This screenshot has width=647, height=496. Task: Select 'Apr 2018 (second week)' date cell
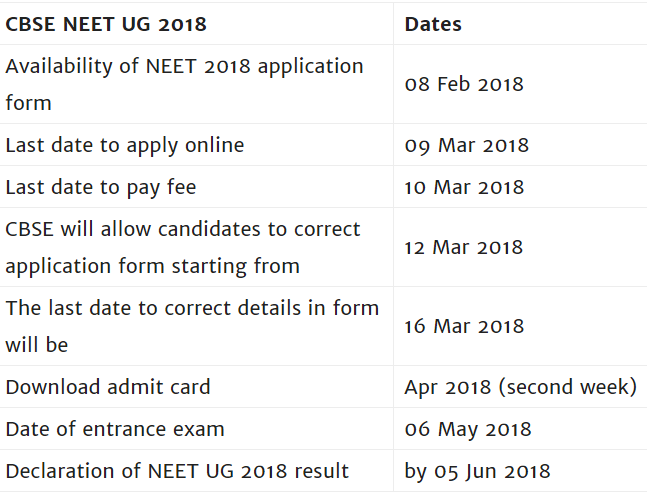520,387
